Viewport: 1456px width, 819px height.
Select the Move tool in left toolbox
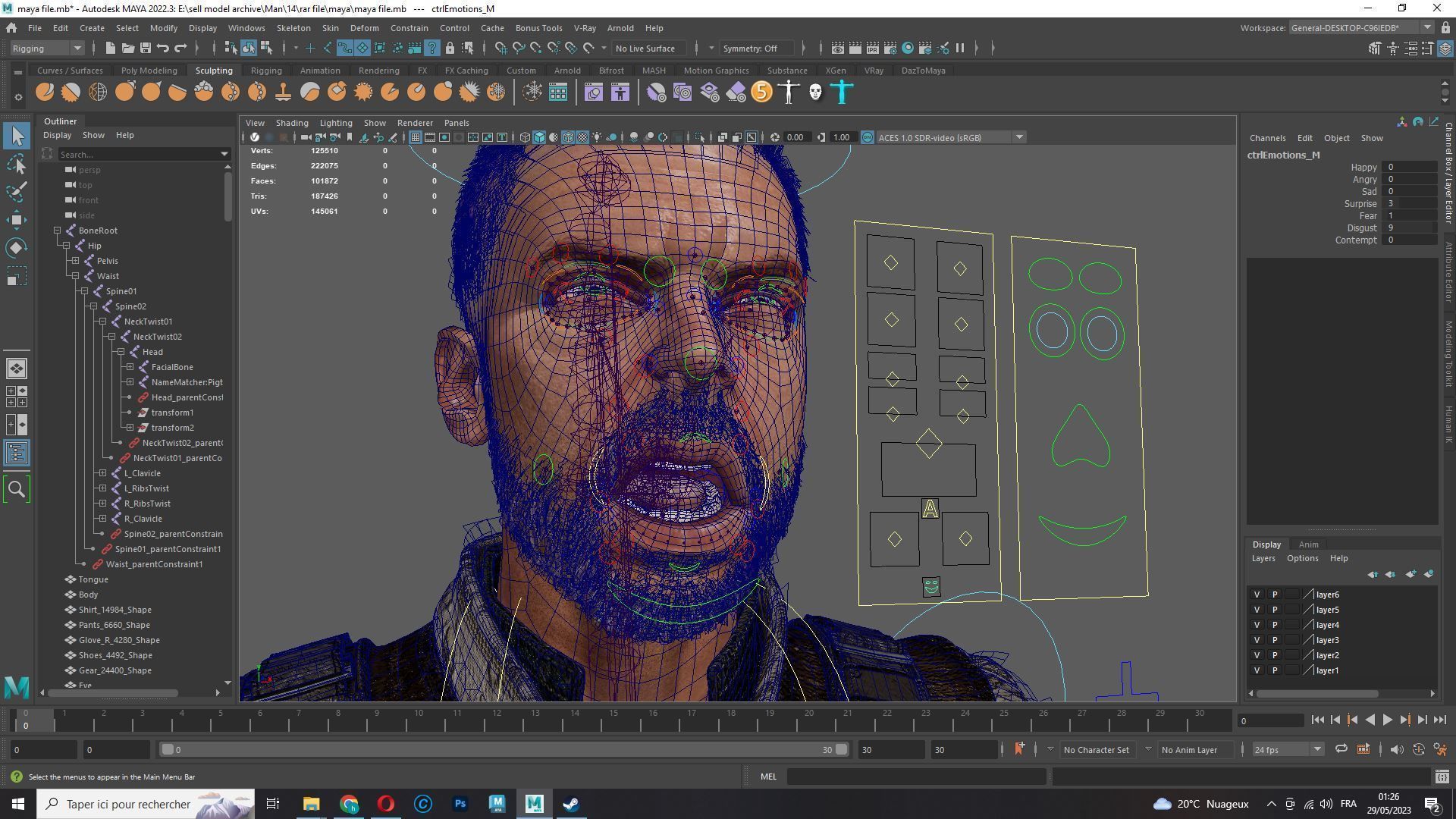point(17,220)
